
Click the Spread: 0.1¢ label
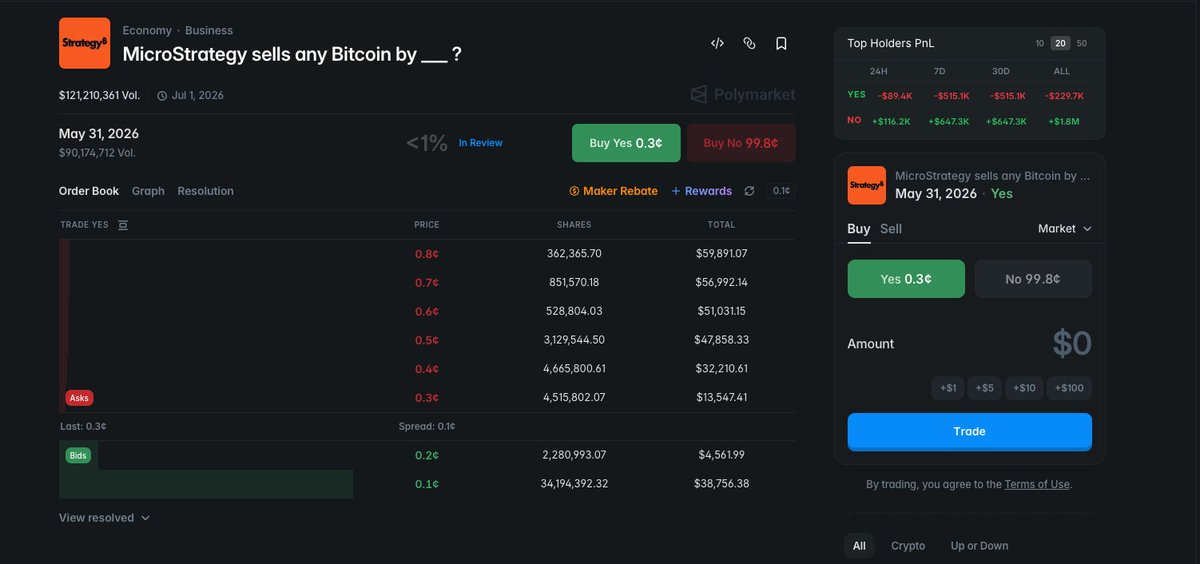427,426
